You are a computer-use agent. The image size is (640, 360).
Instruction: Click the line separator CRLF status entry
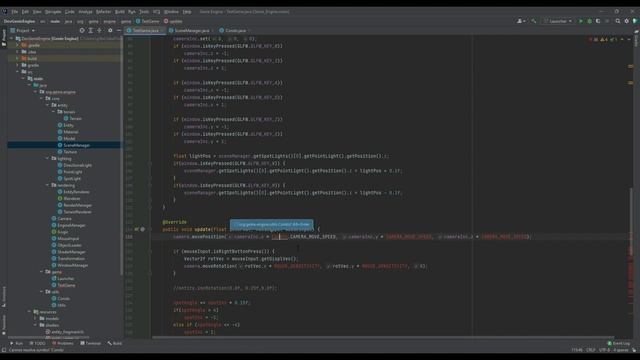click(x=591, y=350)
